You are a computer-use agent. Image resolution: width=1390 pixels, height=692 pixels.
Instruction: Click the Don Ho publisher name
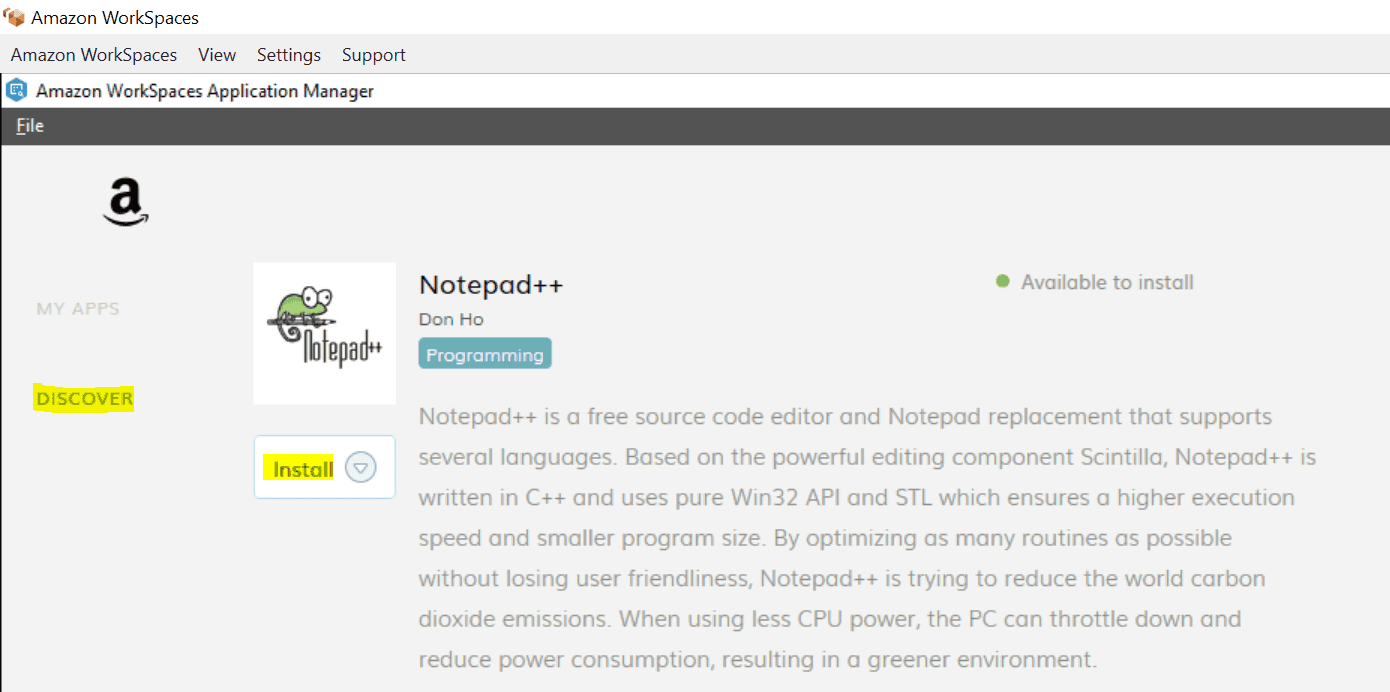click(451, 319)
